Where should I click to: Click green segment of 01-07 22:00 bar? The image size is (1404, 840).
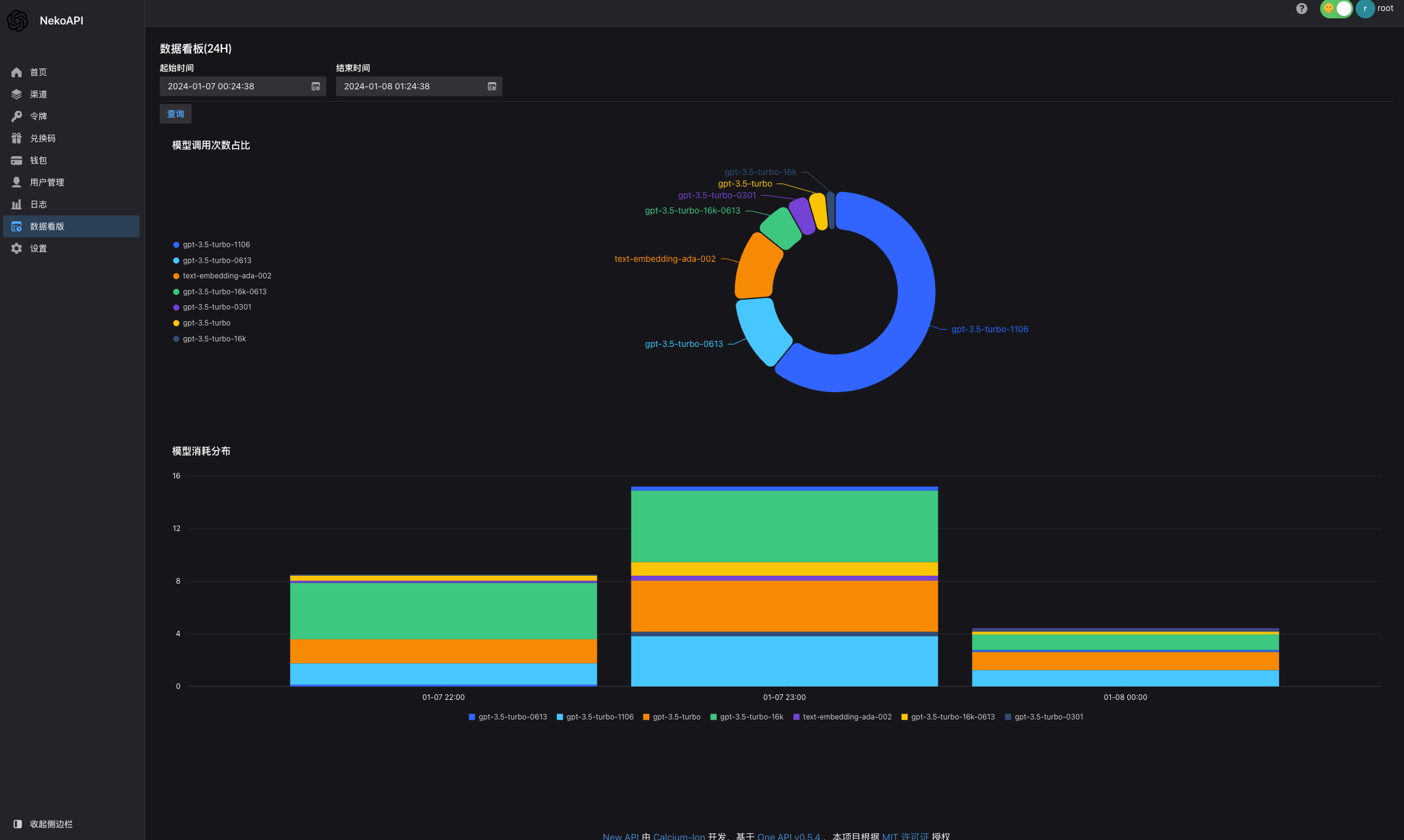pos(443,611)
